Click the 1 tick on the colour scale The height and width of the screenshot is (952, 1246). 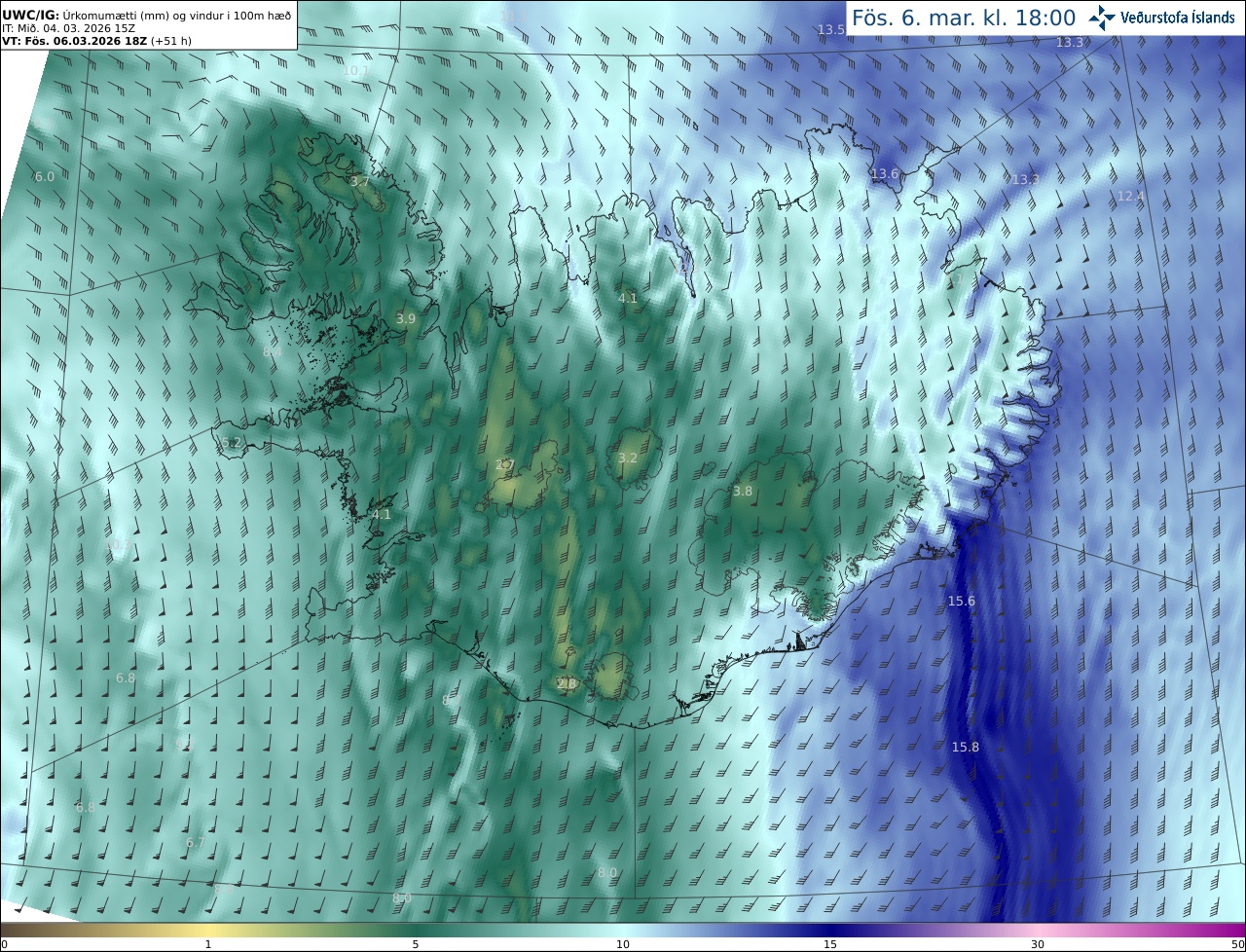(x=208, y=944)
